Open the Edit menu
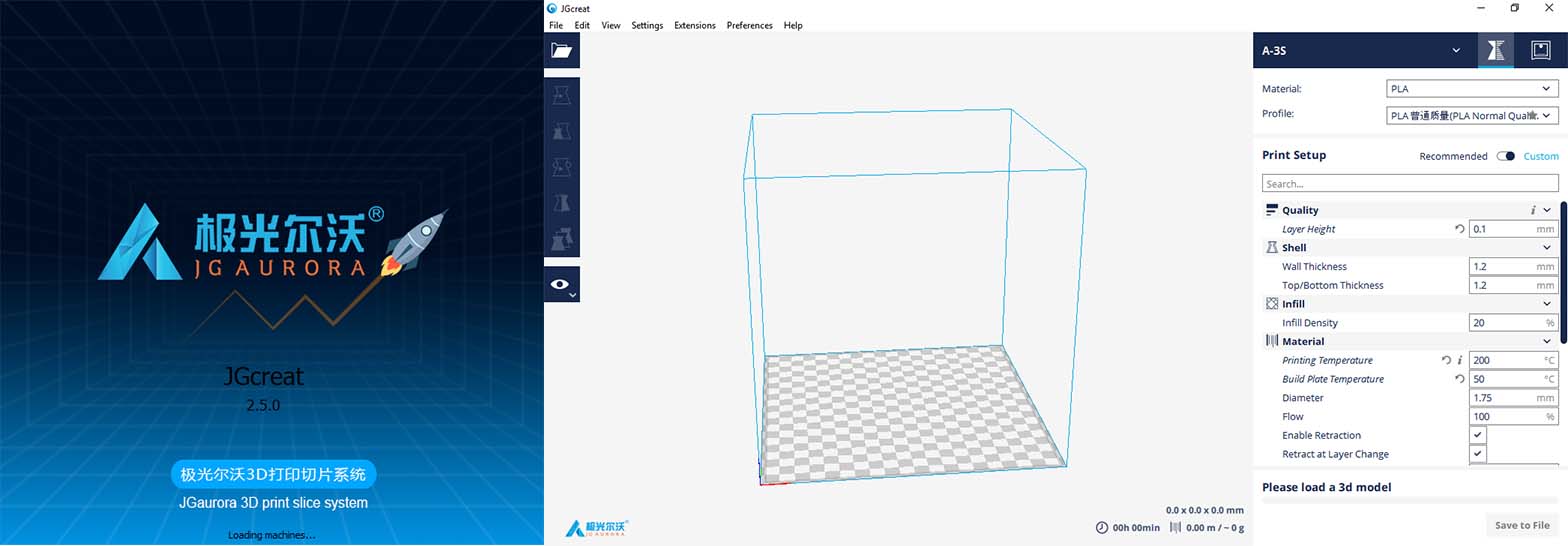Image resolution: width=1568 pixels, height=546 pixels. click(x=582, y=25)
